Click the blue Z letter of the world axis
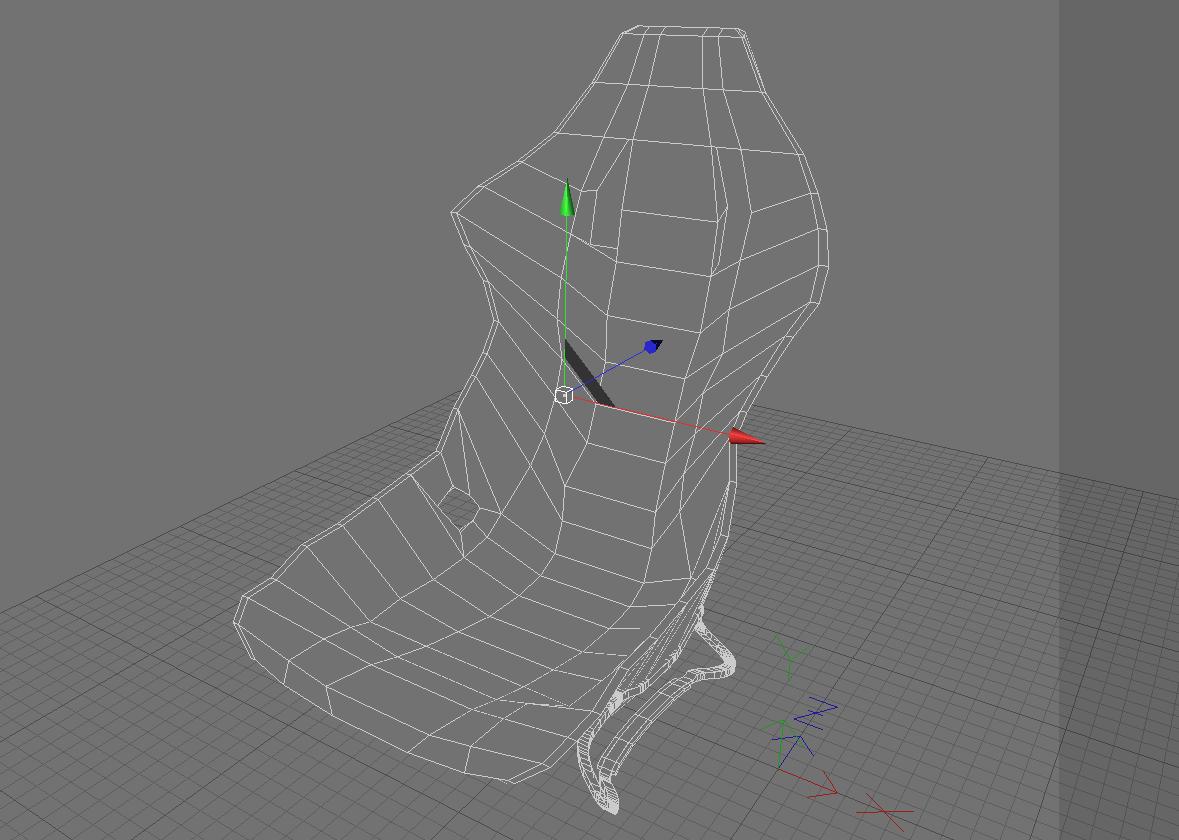This screenshot has width=1179, height=840. [x=817, y=712]
